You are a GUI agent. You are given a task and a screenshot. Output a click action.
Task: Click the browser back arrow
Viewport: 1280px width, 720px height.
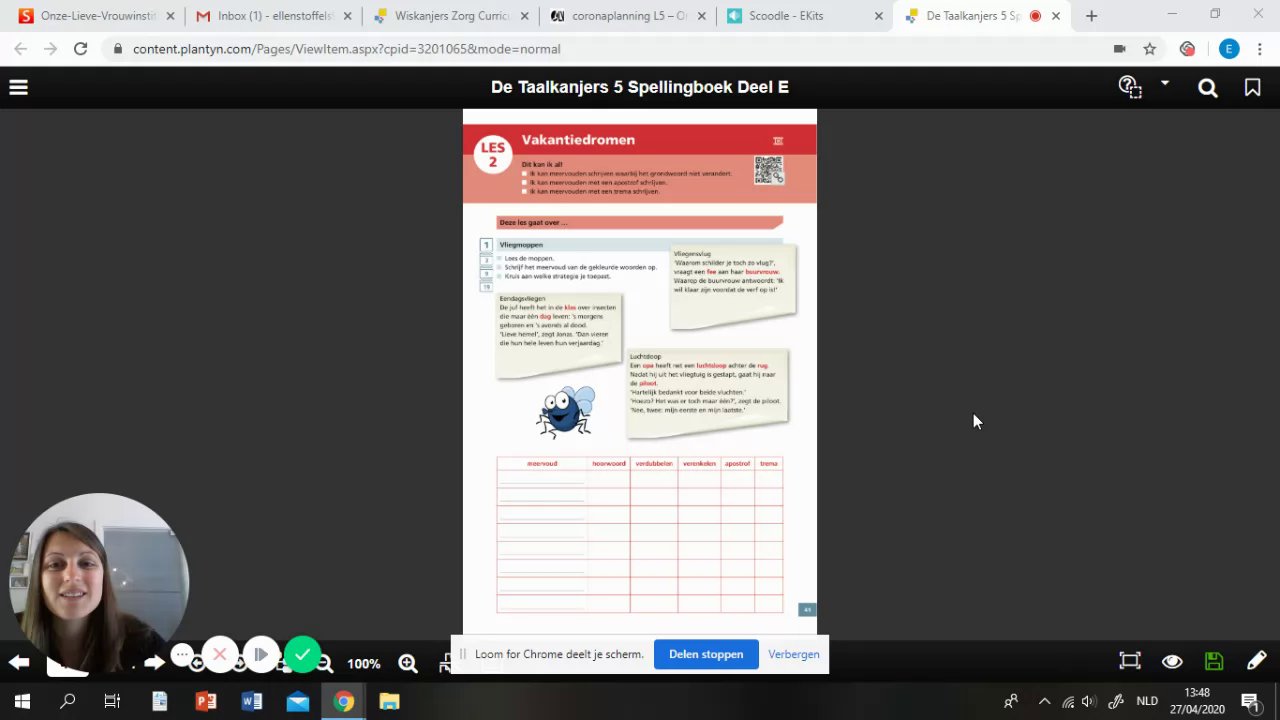(x=21, y=49)
